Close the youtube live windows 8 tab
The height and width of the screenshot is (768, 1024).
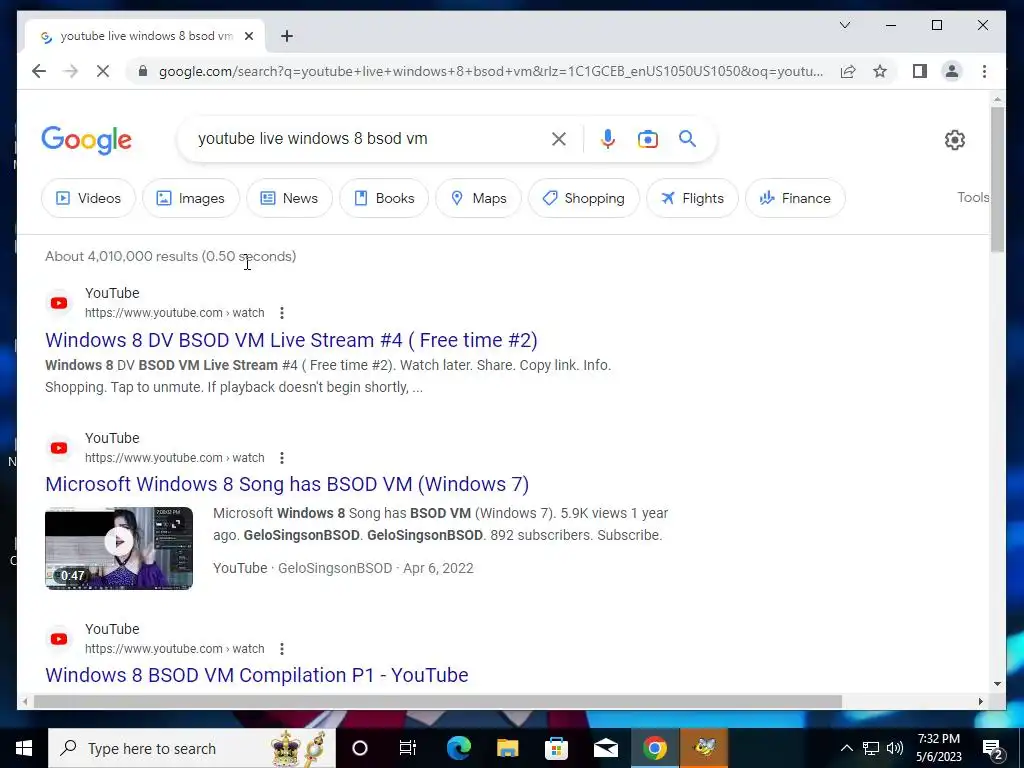point(249,36)
